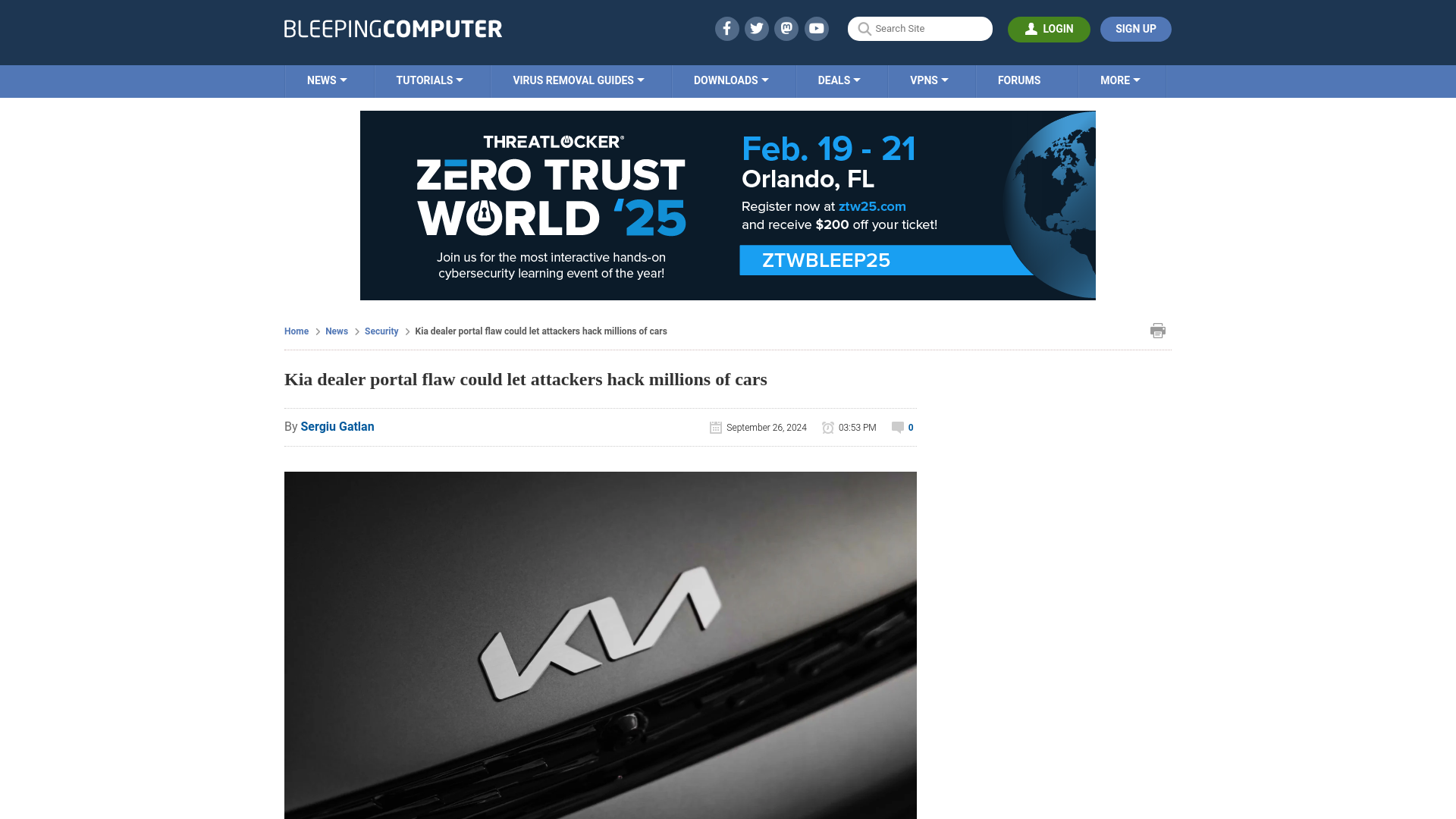Image resolution: width=1456 pixels, height=819 pixels.
Task: Open the FORUMS menu tab
Action: coord(1019,80)
